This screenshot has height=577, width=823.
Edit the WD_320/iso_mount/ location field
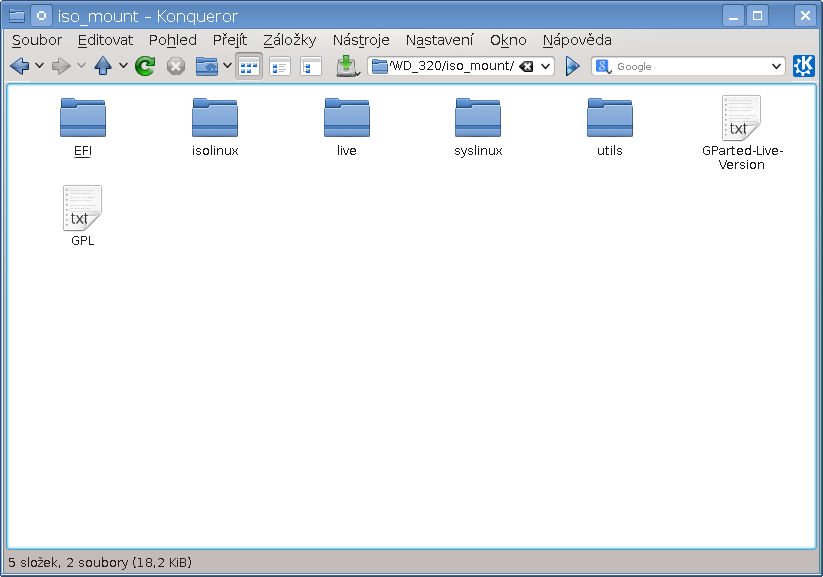click(x=452, y=66)
